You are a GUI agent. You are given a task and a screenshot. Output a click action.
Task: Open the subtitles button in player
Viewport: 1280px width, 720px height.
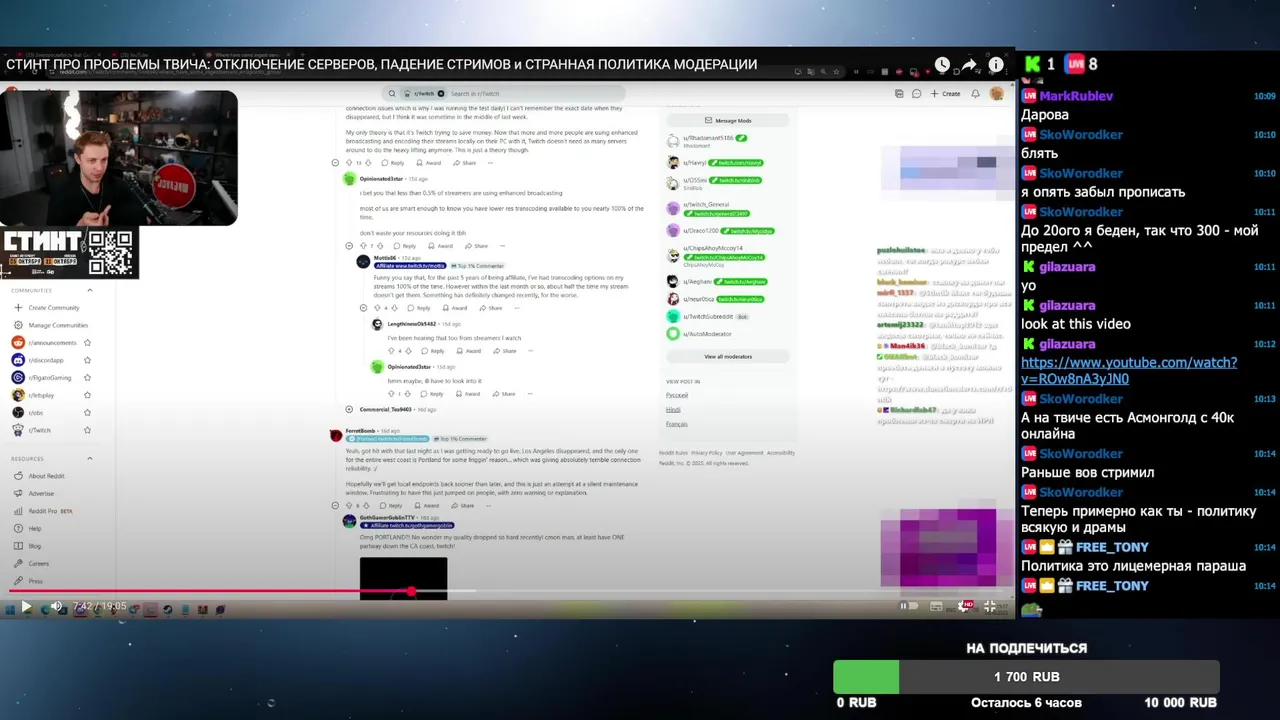tap(936, 606)
